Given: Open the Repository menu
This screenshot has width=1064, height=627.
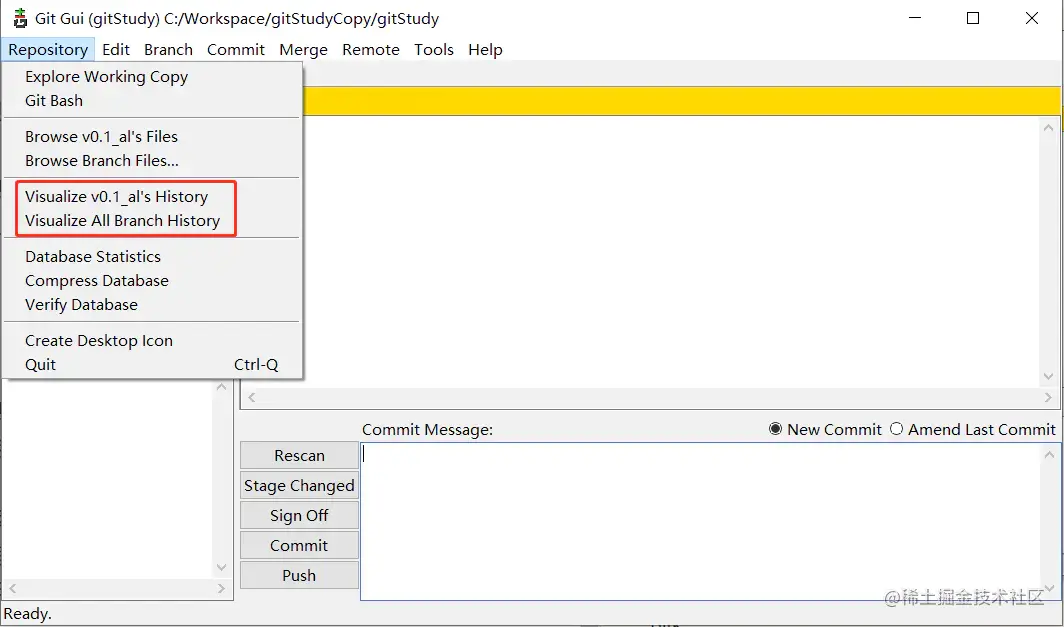Looking at the screenshot, I should 48,50.
